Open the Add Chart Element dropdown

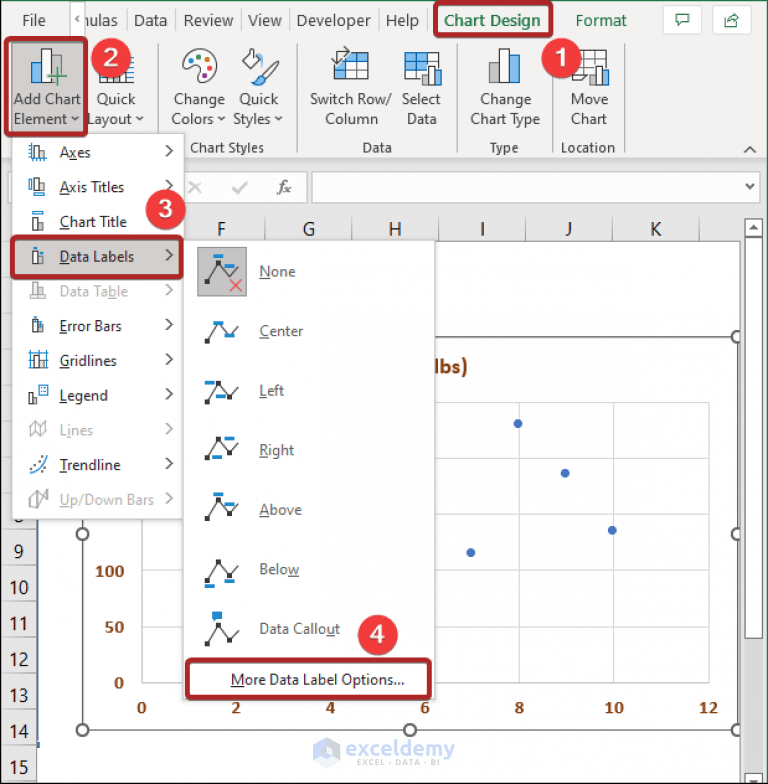(46, 87)
